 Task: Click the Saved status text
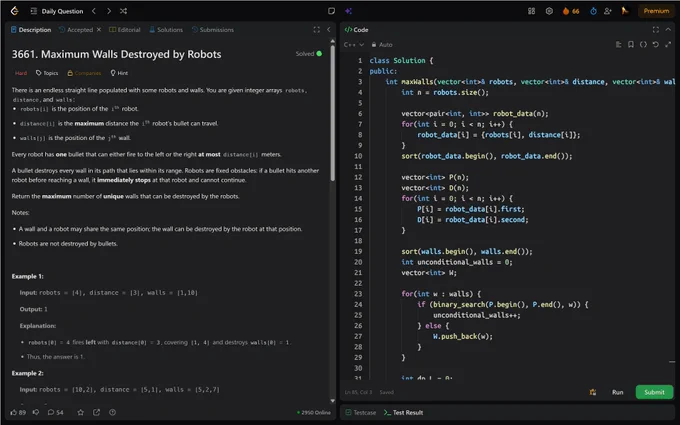[387, 392]
